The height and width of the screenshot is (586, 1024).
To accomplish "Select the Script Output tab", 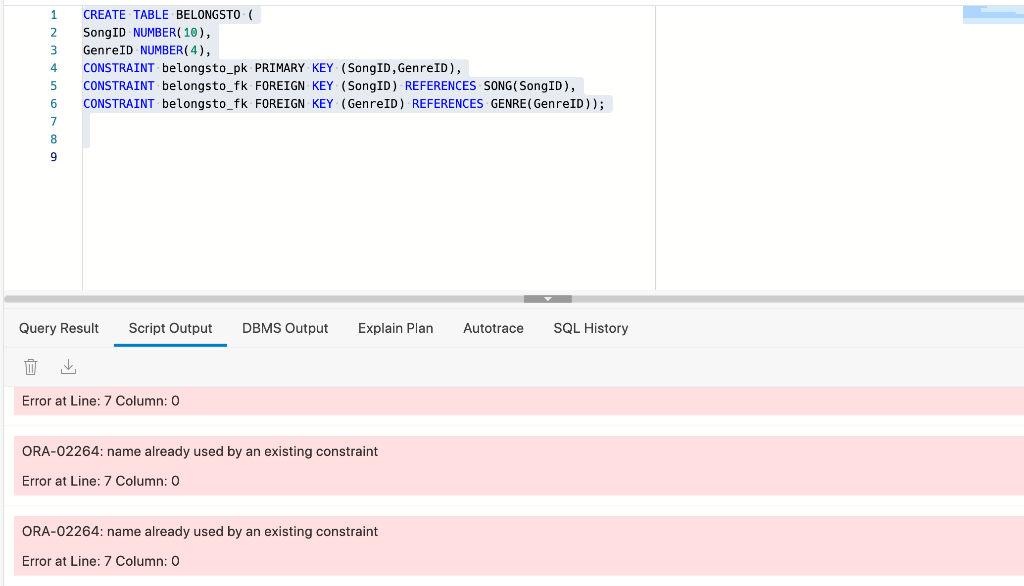I will click(170, 328).
